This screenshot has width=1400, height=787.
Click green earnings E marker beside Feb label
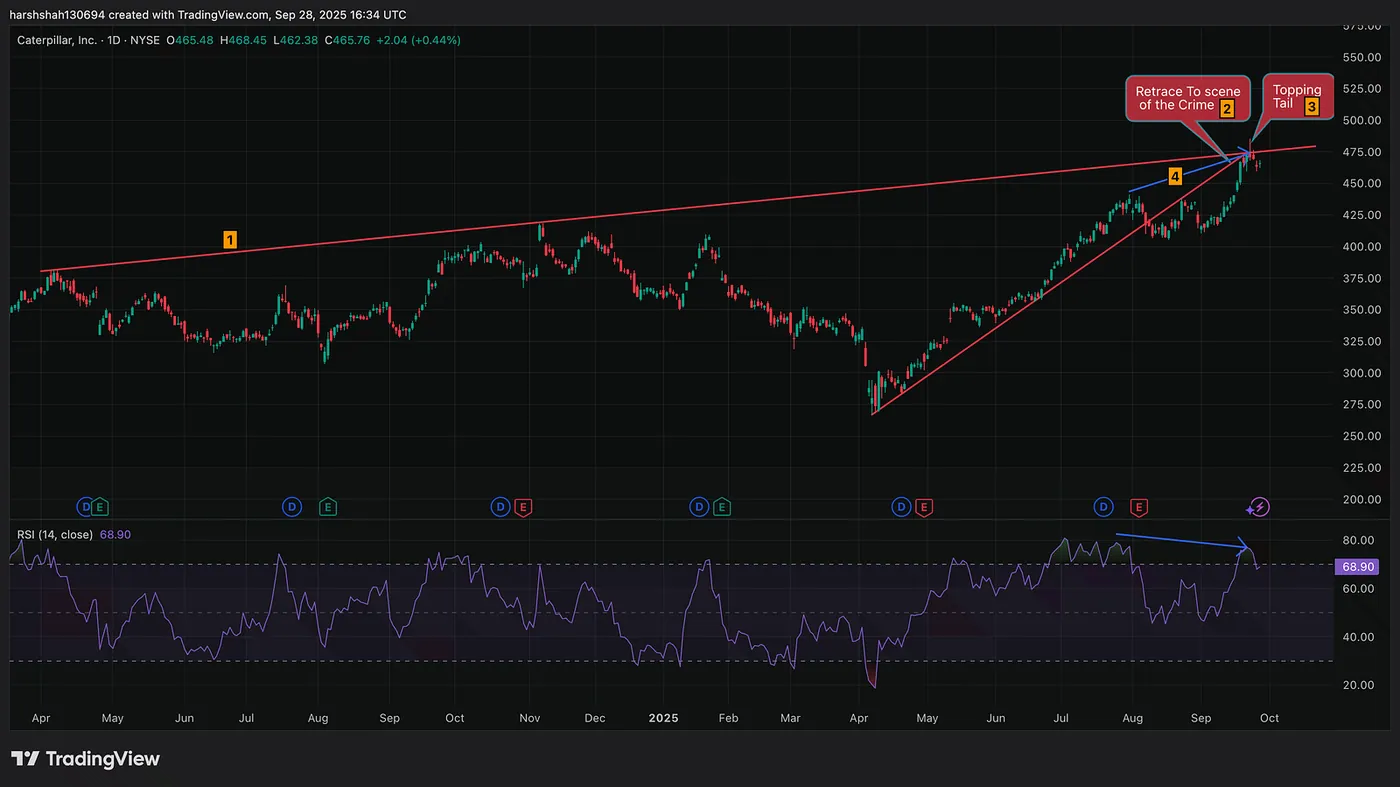[721, 507]
